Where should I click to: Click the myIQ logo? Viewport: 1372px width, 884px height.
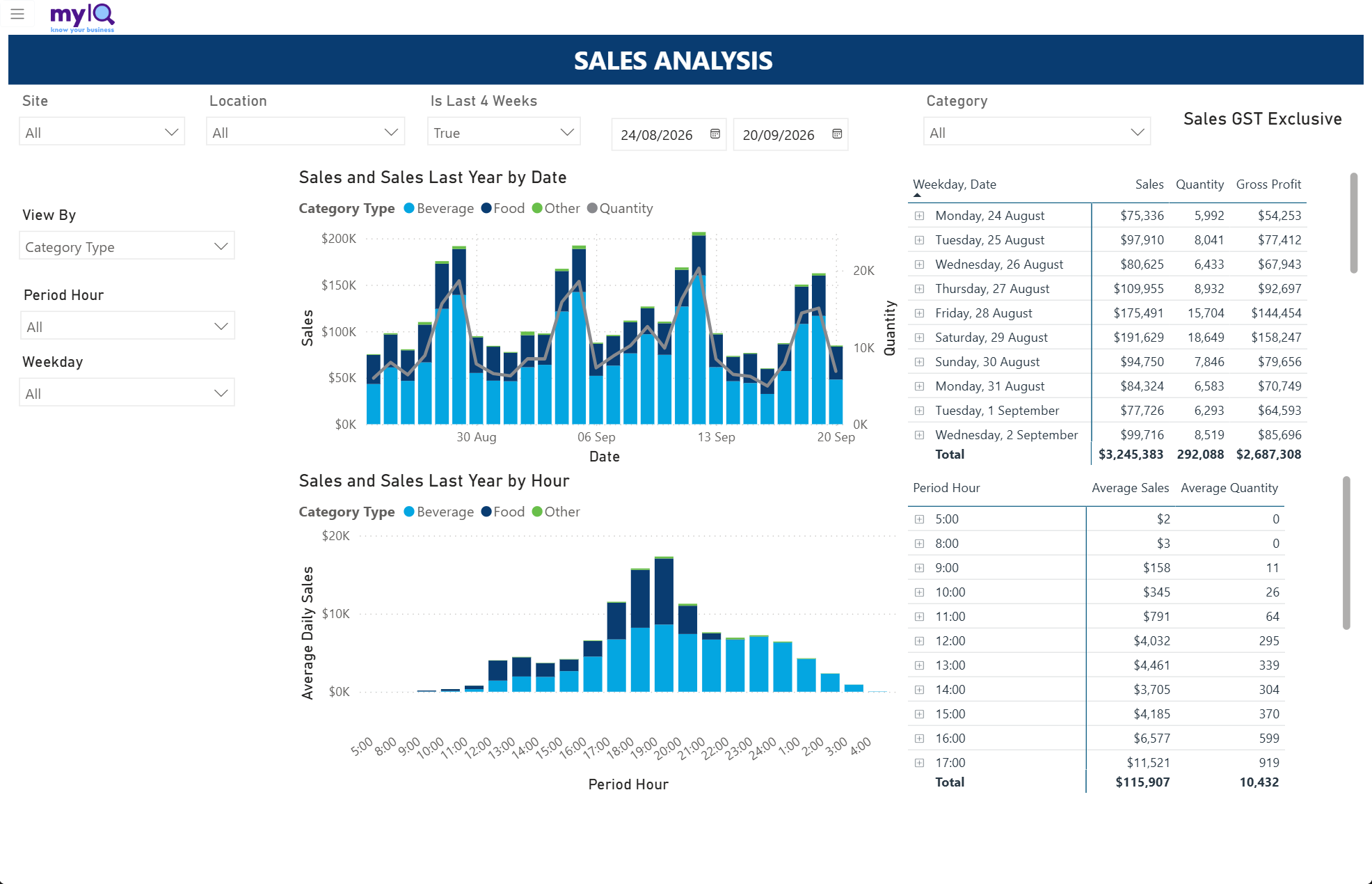[82, 17]
